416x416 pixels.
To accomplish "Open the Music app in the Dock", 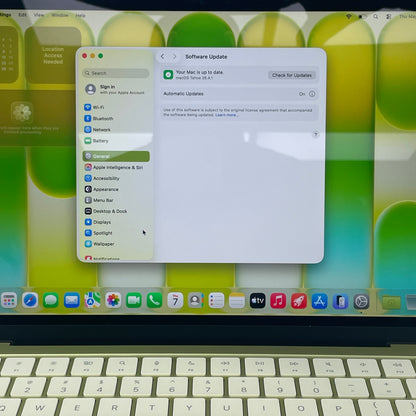I will coord(278,301).
